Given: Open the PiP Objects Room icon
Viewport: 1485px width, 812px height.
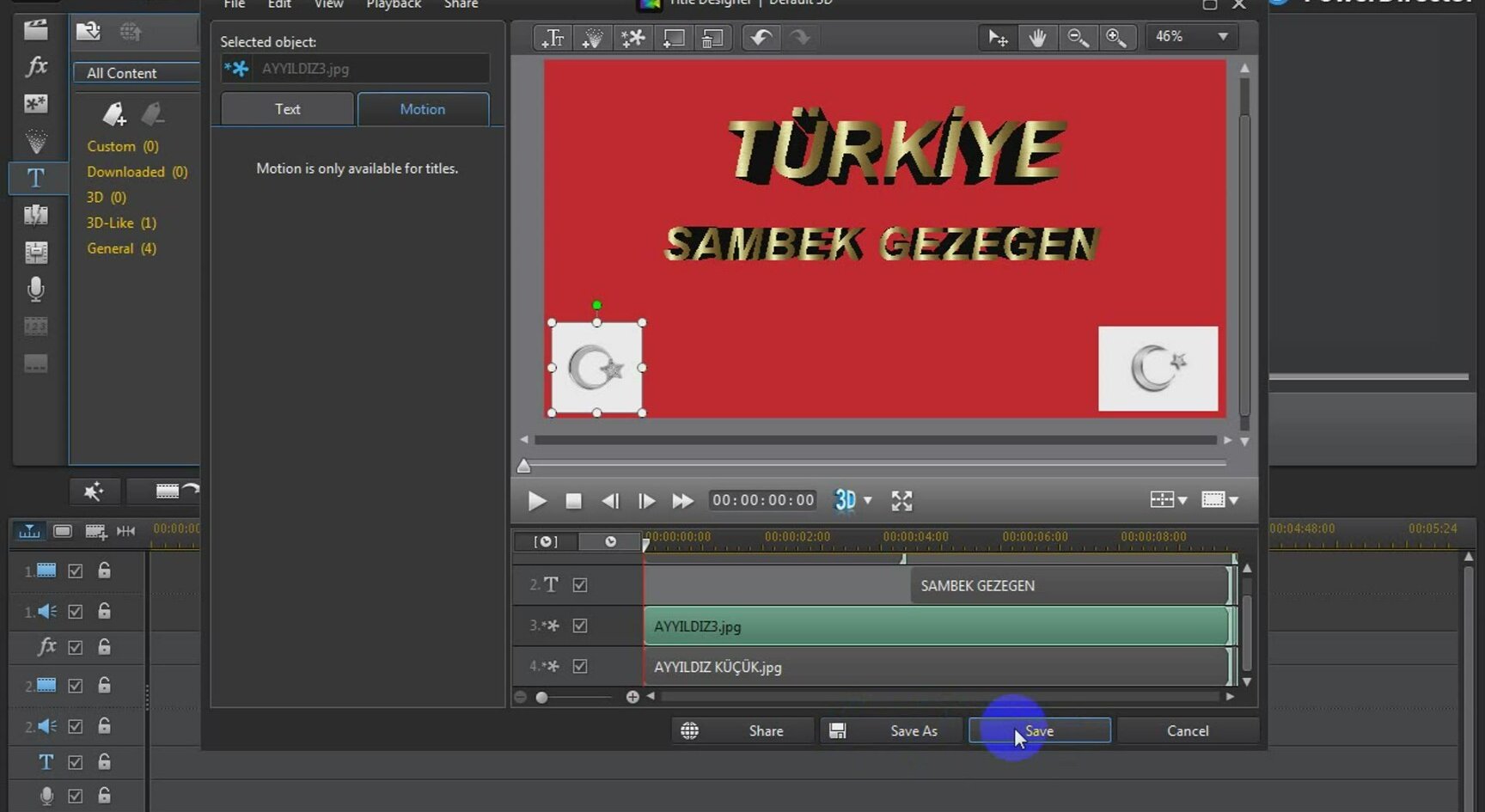Looking at the screenshot, I should pyautogui.click(x=36, y=104).
